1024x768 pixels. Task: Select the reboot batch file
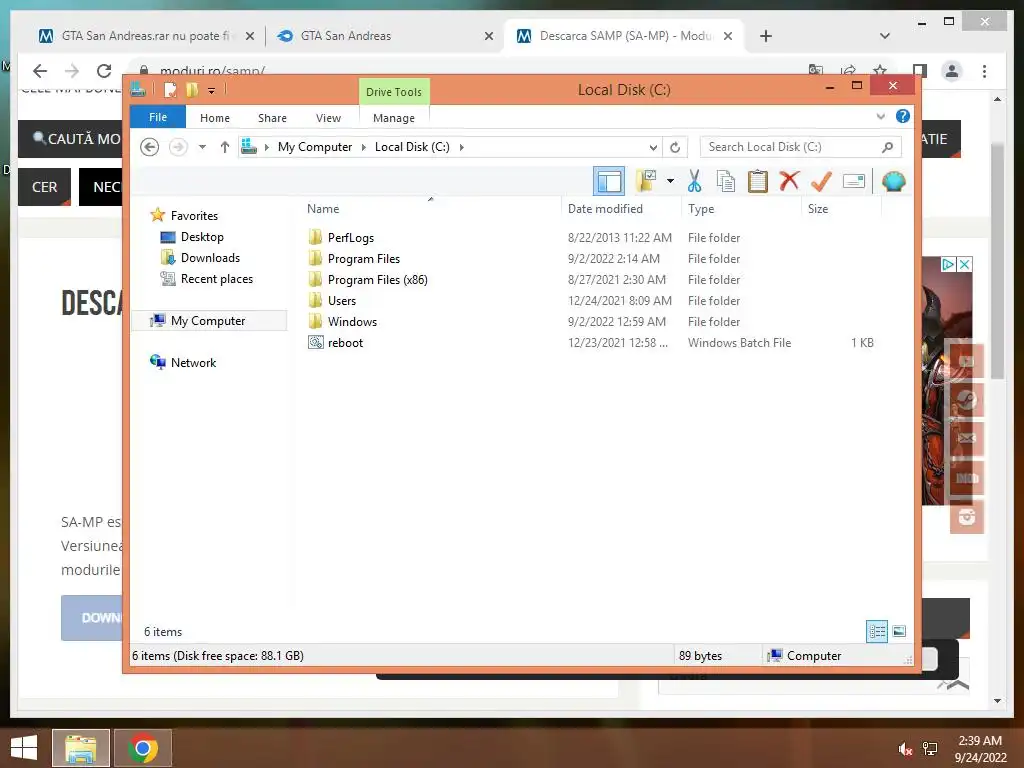coord(345,342)
